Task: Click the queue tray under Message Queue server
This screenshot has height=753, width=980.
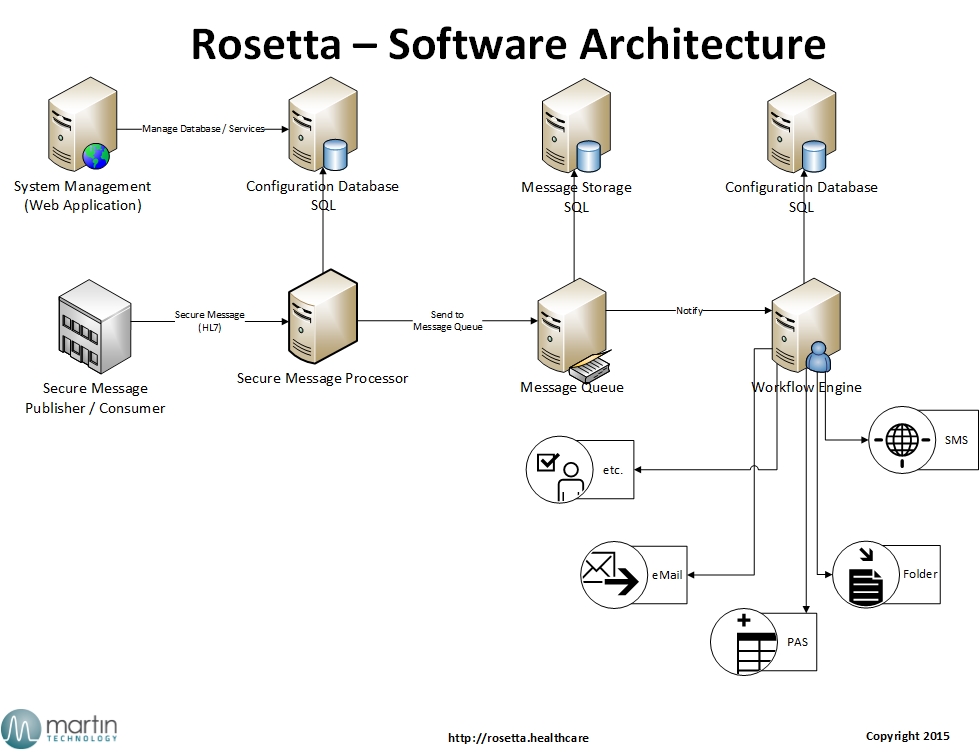Action: coord(591,367)
